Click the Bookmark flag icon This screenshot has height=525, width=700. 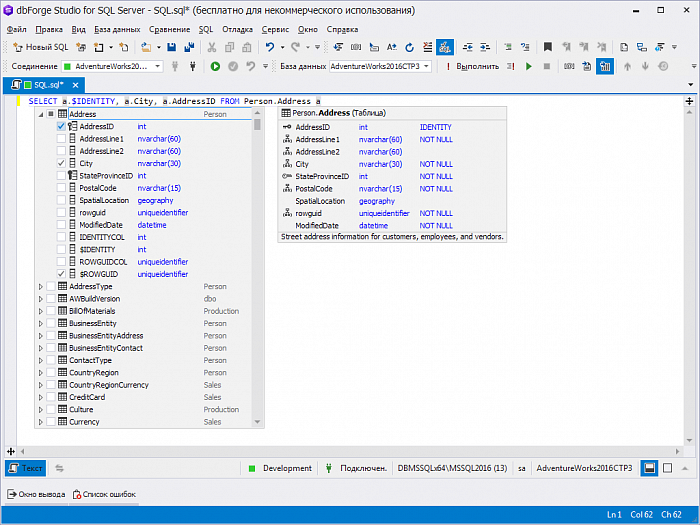click(x=547, y=47)
